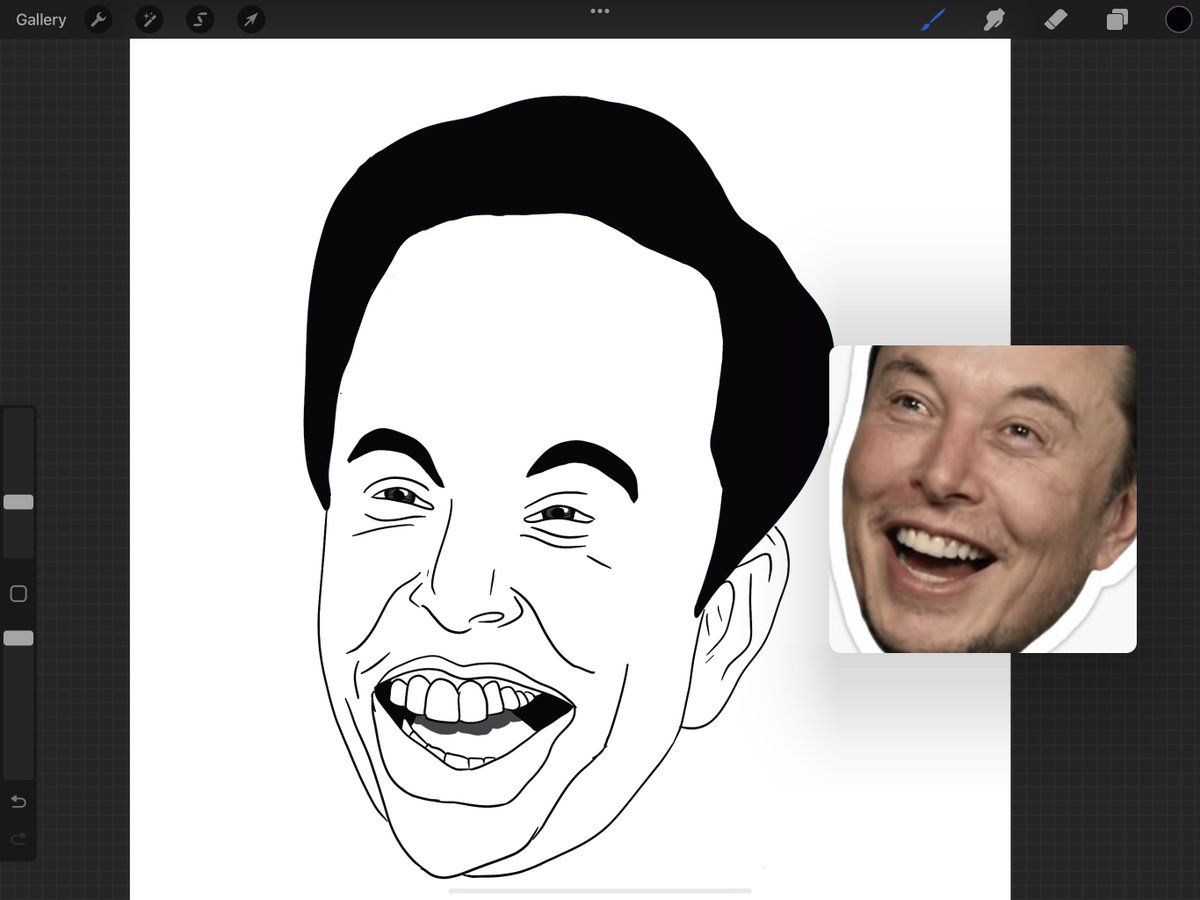Select the Selection S-shaped tool
The width and height of the screenshot is (1200, 900).
200,19
